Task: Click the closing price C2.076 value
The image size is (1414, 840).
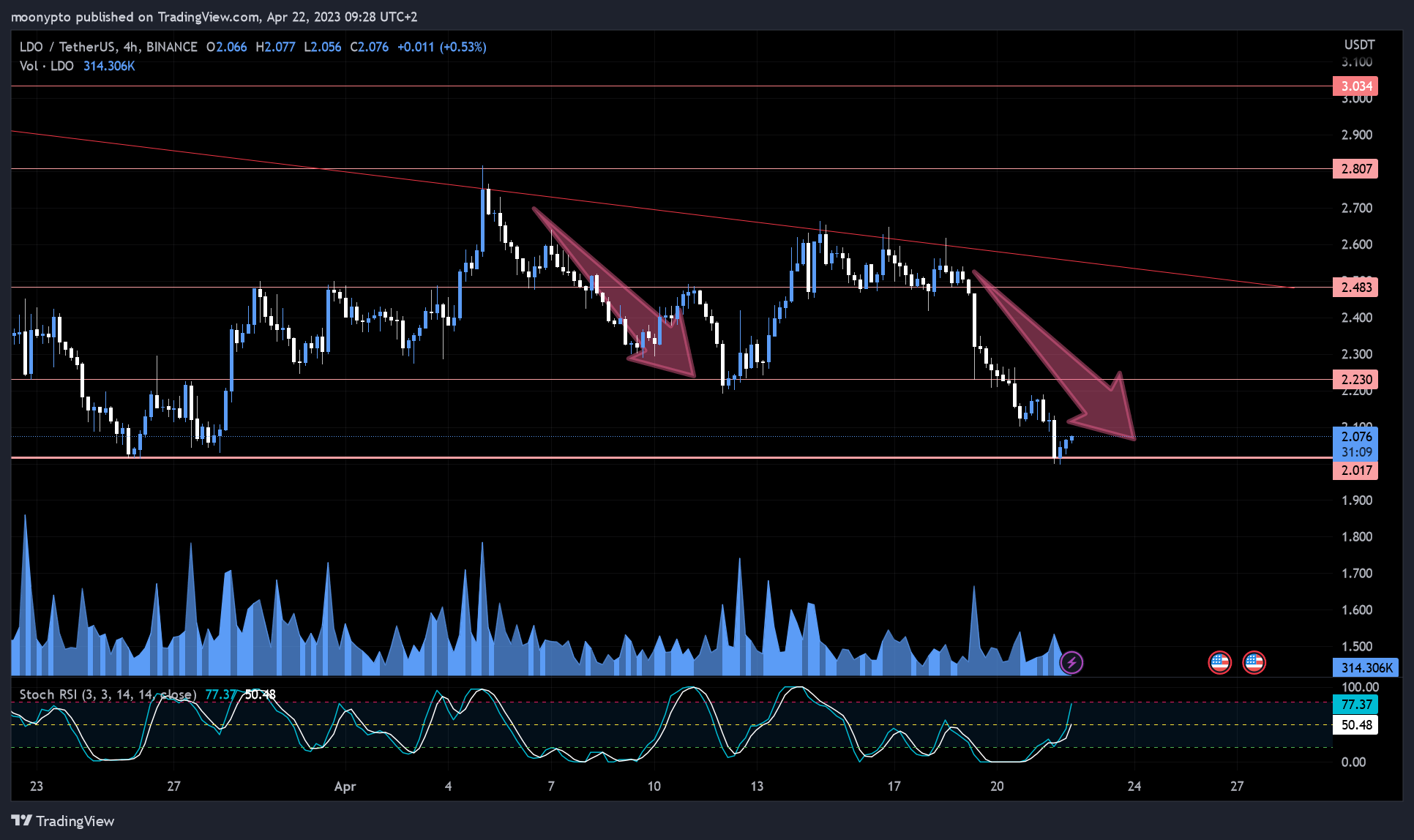Action: pos(369,47)
